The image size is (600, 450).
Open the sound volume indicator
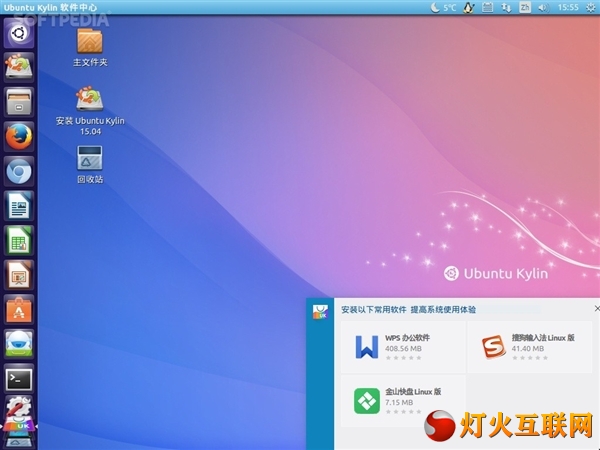543,7
